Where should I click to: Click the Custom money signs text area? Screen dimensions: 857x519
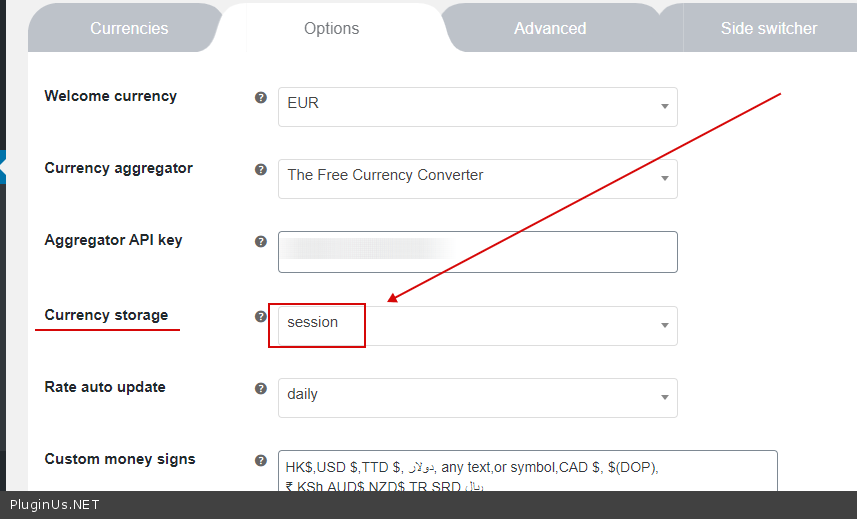pyautogui.click(x=527, y=472)
